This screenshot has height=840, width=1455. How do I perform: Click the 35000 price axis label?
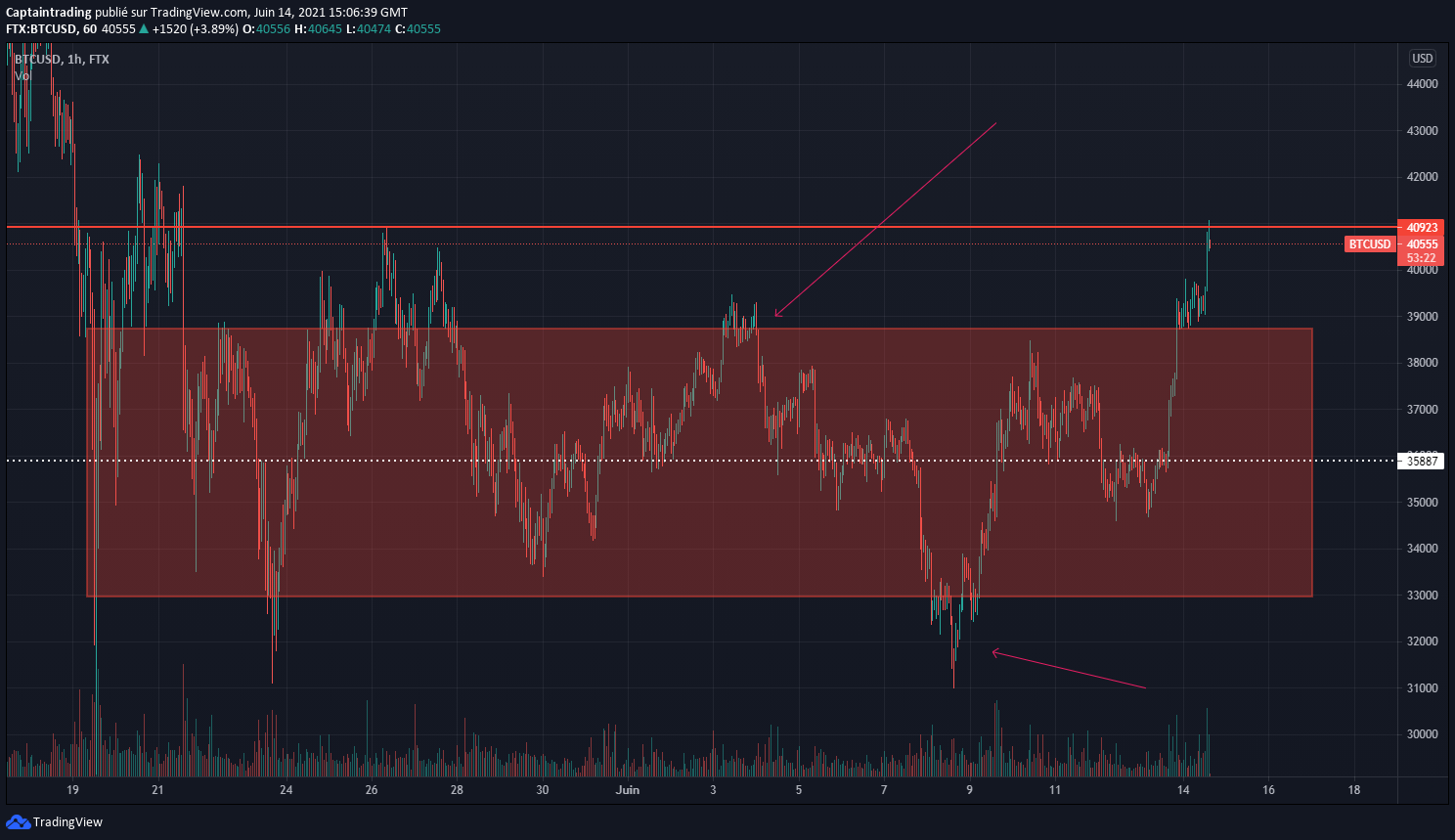click(1422, 503)
